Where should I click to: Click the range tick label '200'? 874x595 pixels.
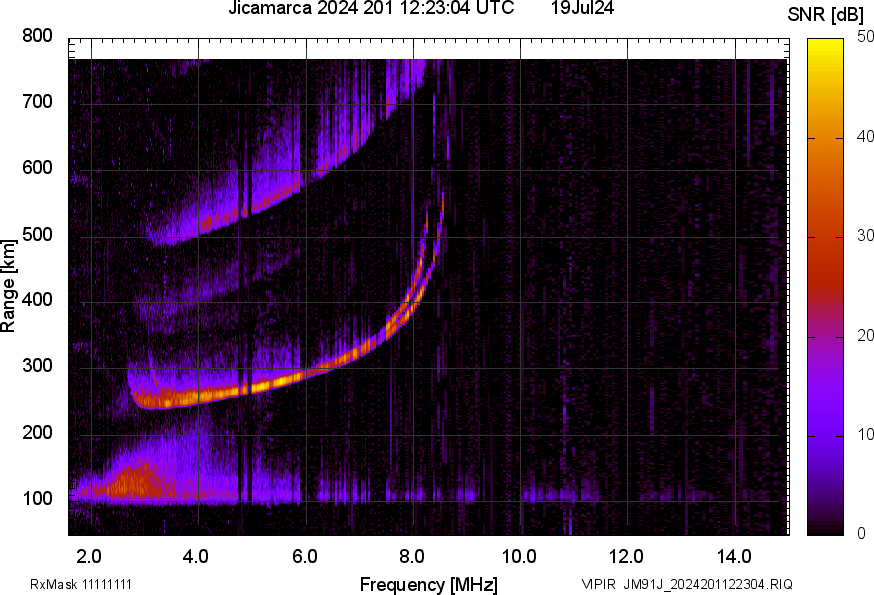pyautogui.click(x=37, y=432)
